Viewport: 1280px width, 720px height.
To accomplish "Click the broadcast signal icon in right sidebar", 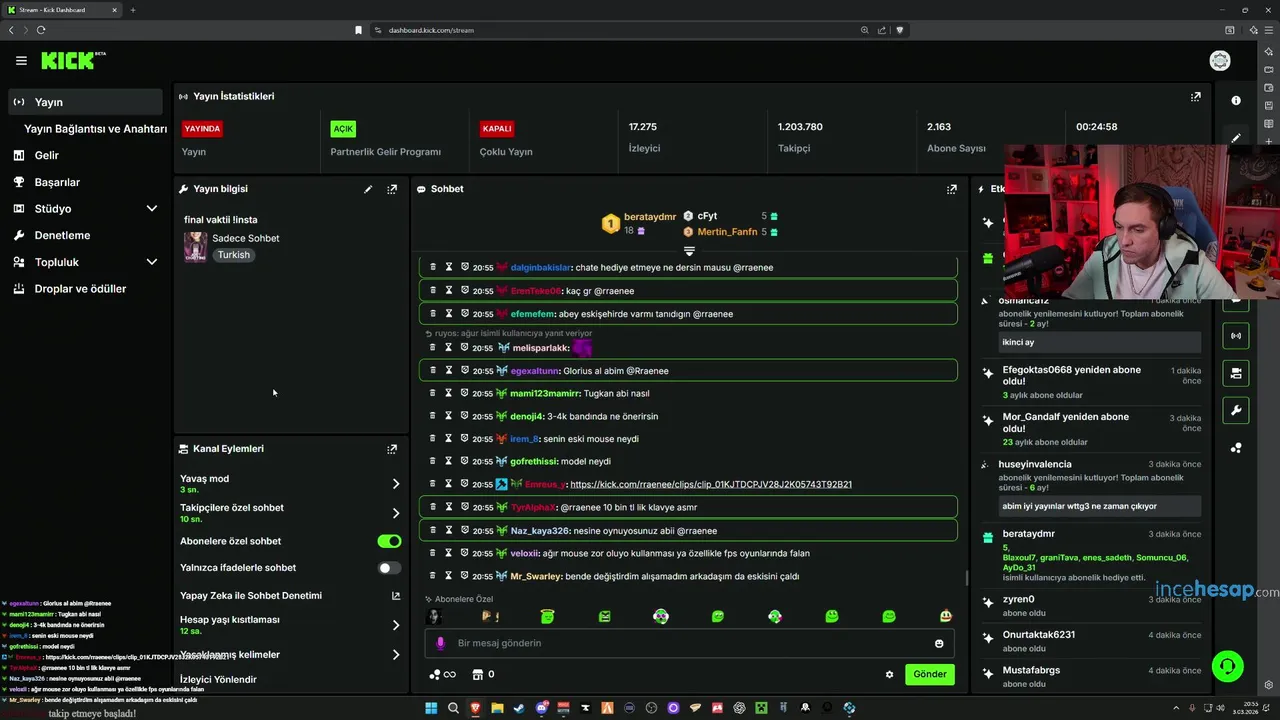I will pos(1236,336).
